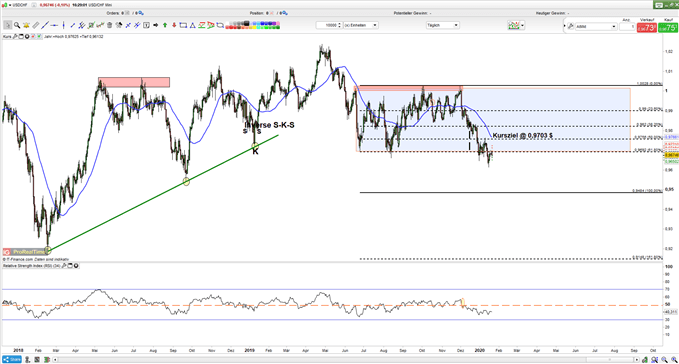679x364 pixels.
Task: Select the magnifier zoom tool
Action: pyautogui.click(x=17, y=26)
